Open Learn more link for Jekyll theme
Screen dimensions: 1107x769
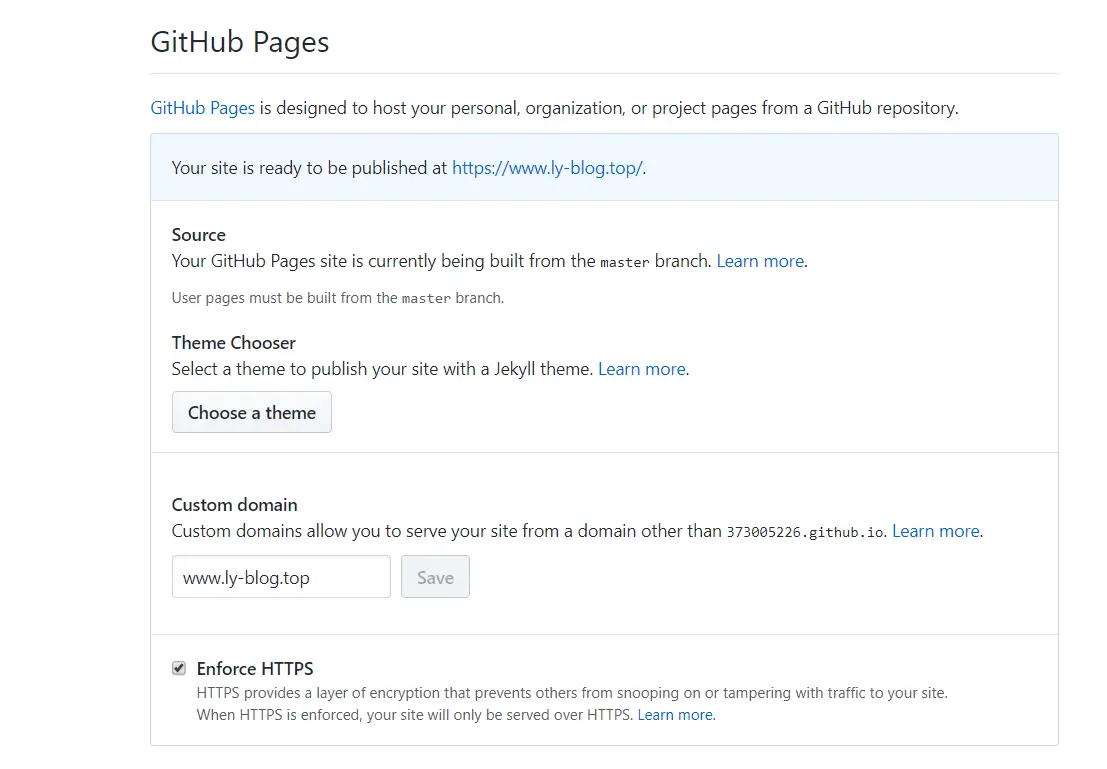[x=642, y=369]
